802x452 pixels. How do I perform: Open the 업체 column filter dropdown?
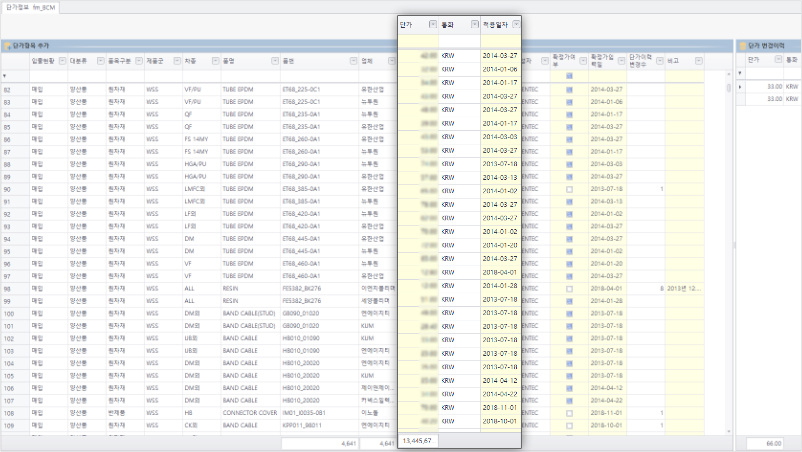point(391,61)
